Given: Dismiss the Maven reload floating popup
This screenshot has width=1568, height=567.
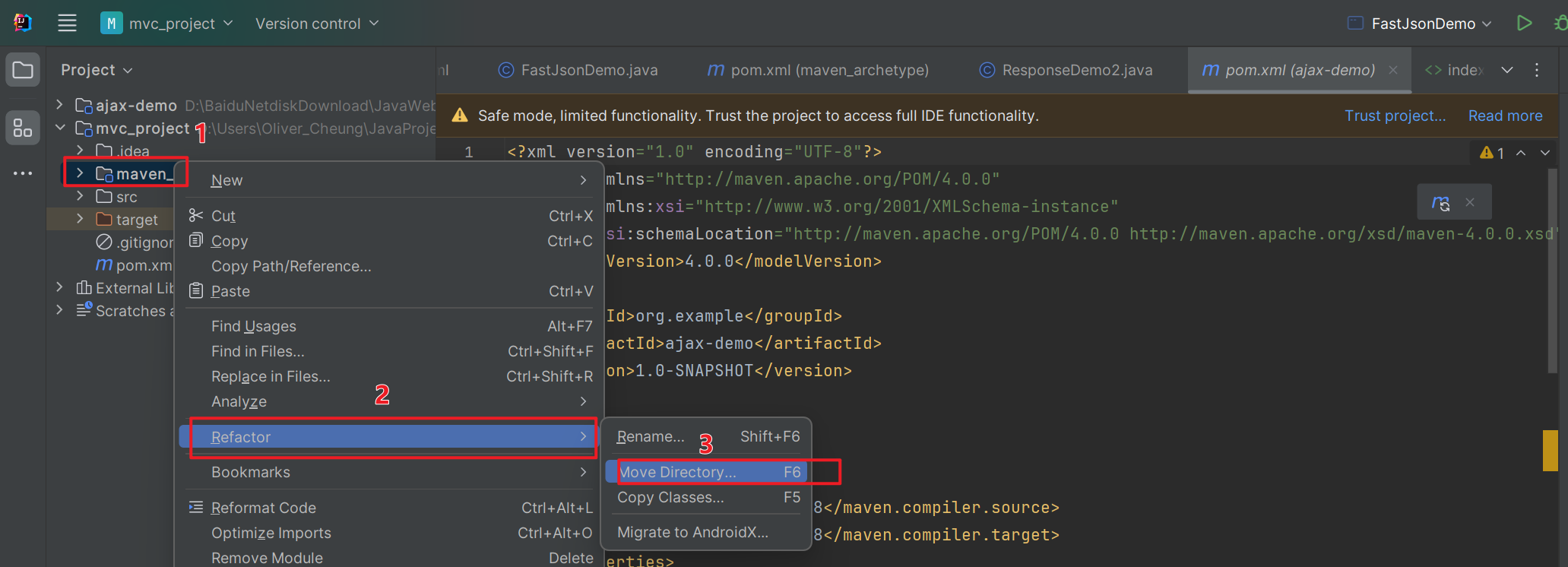Looking at the screenshot, I should coord(1470,202).
